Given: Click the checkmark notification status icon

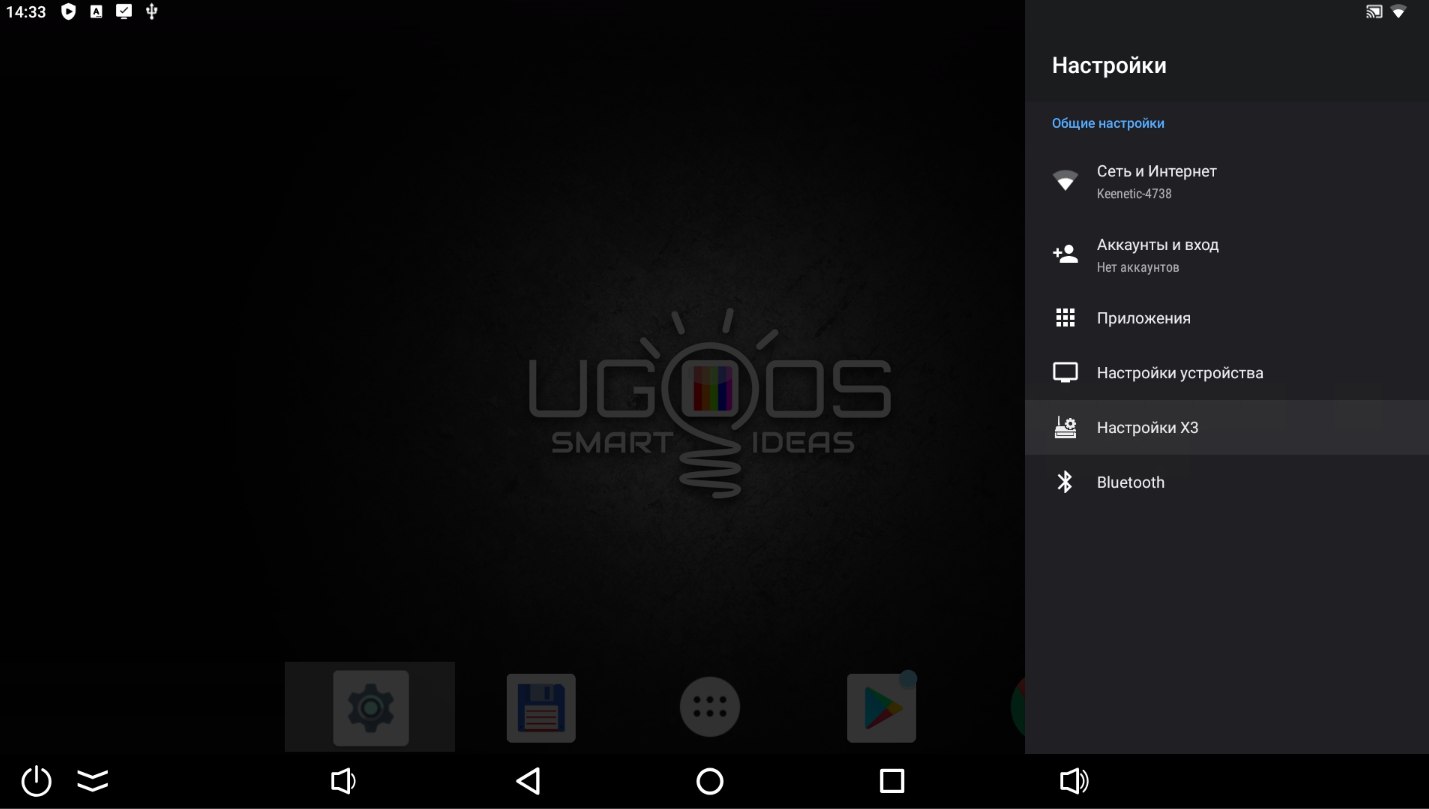Looking at the screenshot, I should coord(124,12).
